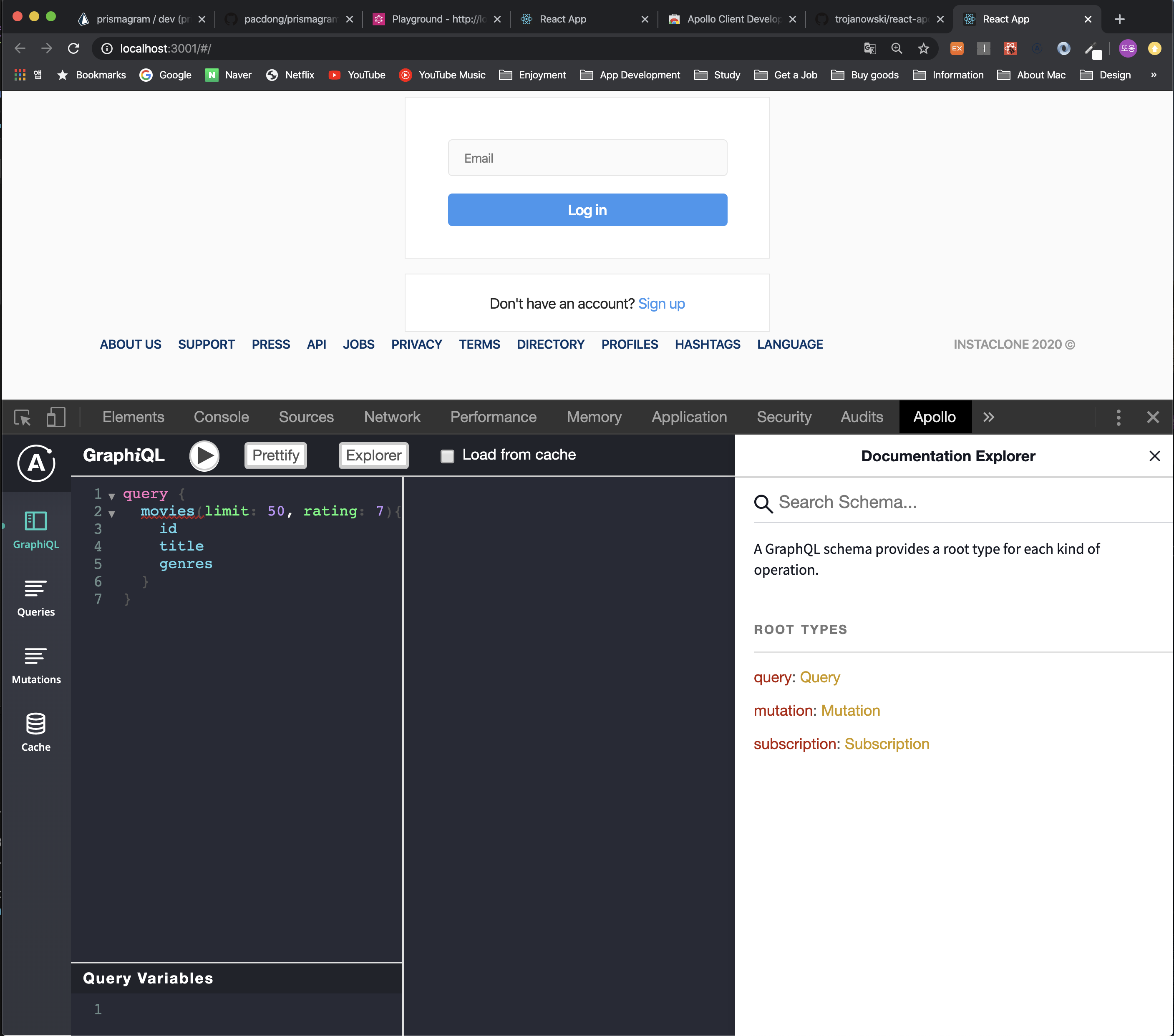1174x1036 pixels.
Task: Click the Prettify button
Action: [276, 455]
